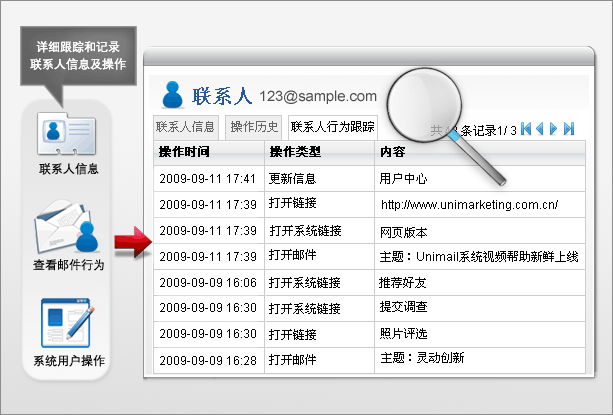Image resolution: width=613 pixels, height=415 pixels.
Task: Open the 联系人信息 tab
Action: tap(185, 127)
